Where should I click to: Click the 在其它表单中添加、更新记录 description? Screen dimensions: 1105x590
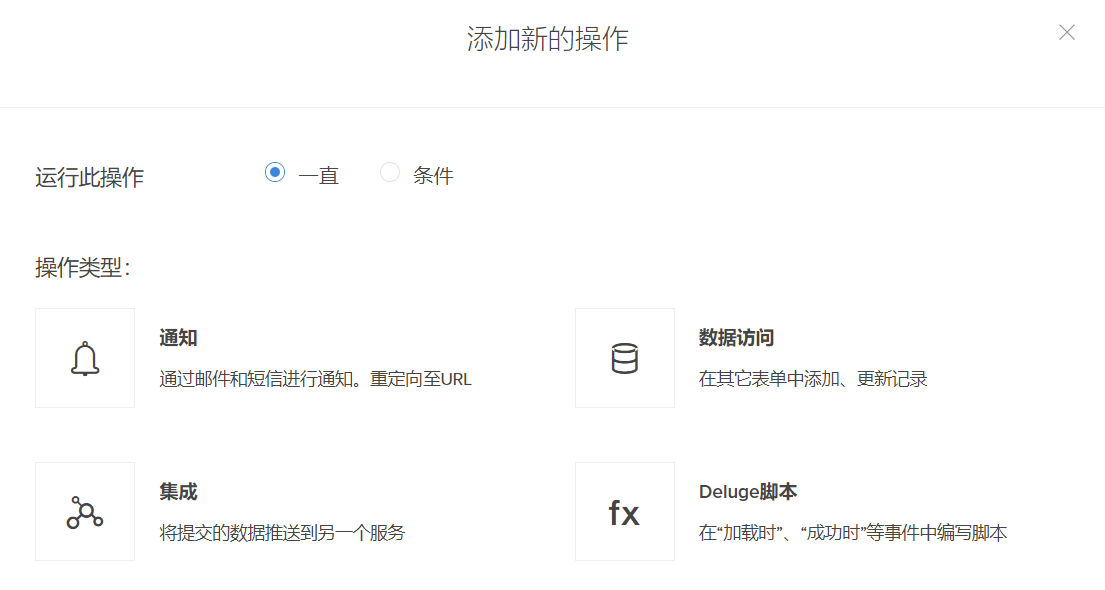813,379
